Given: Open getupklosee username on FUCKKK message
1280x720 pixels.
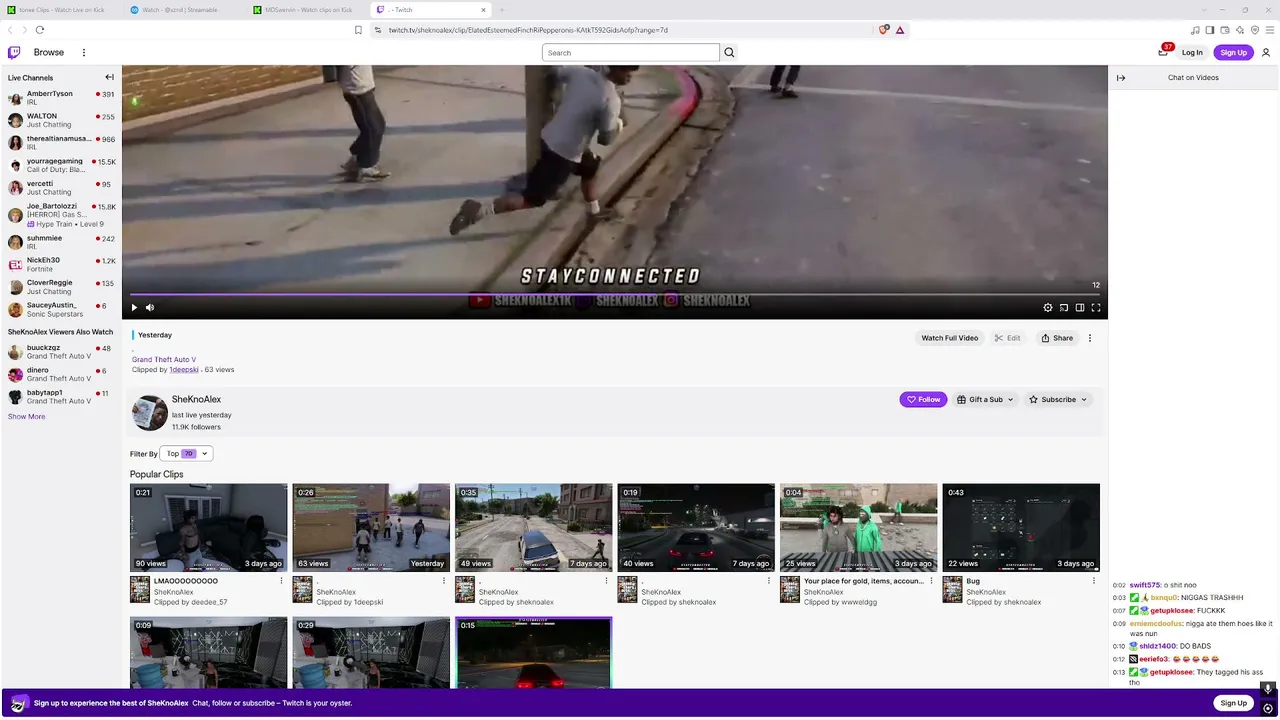Looking at the screenshot, I should click(x=1172, y=610).
